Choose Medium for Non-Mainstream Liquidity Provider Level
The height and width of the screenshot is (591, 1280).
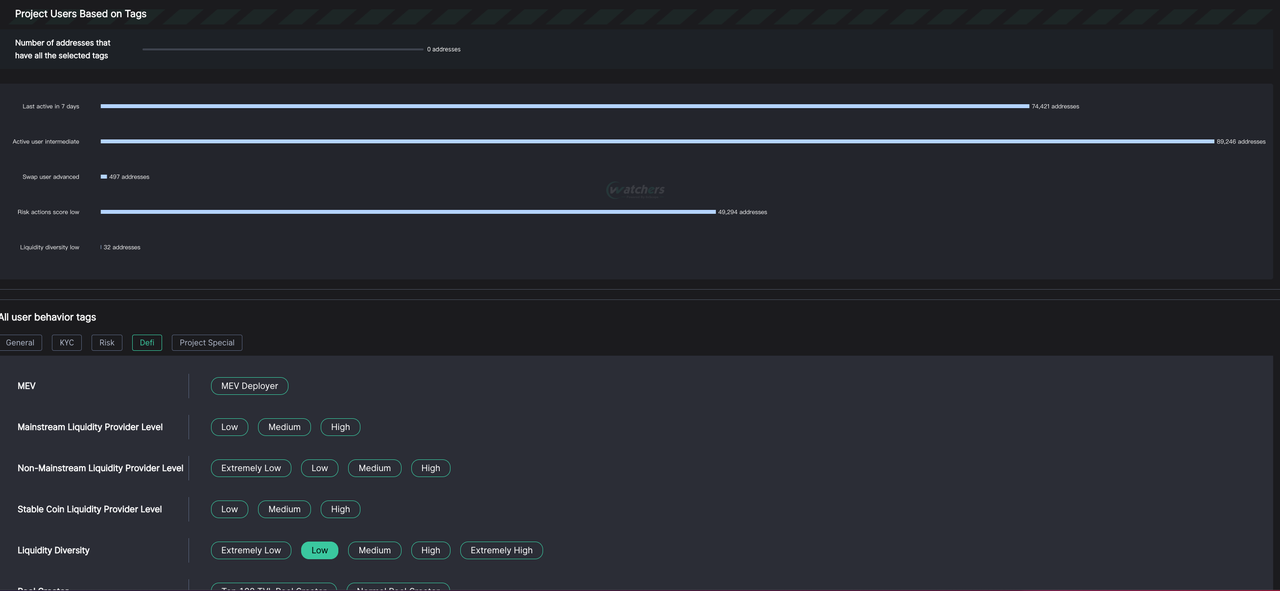tap(375, 468)
